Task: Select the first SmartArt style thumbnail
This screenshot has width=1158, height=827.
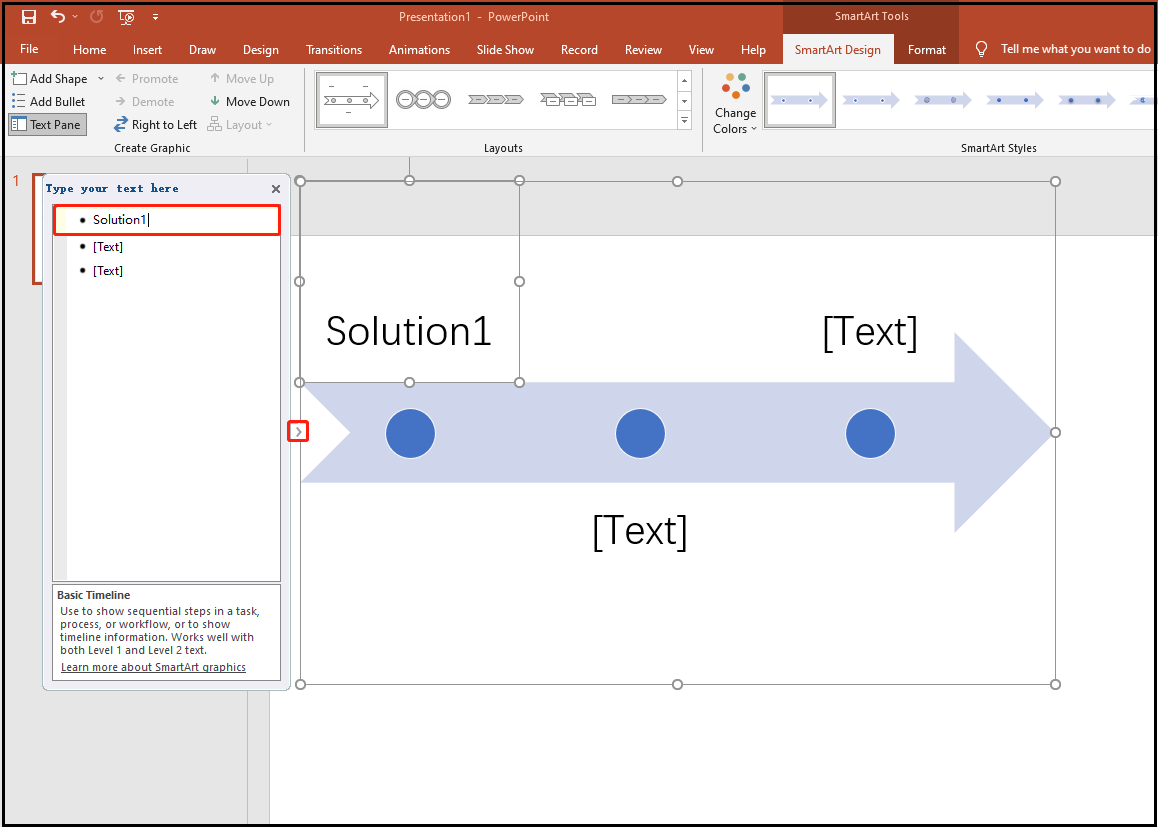Action: coord(799,99)
